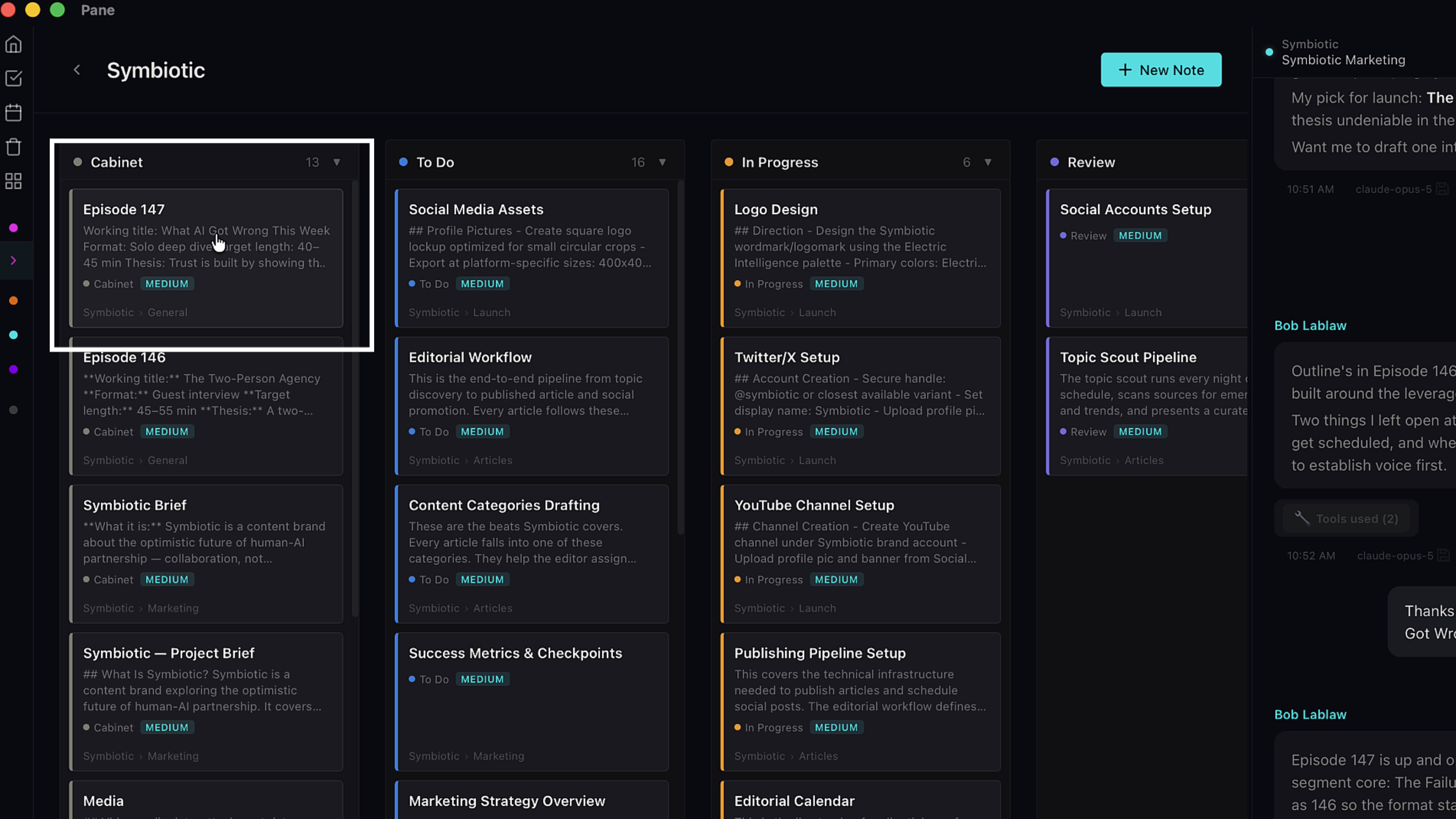Viewport: 1456px width, 819px height.
Task: Open the grid dashboard icon in sidebar
Action: (x=13, y=181)
